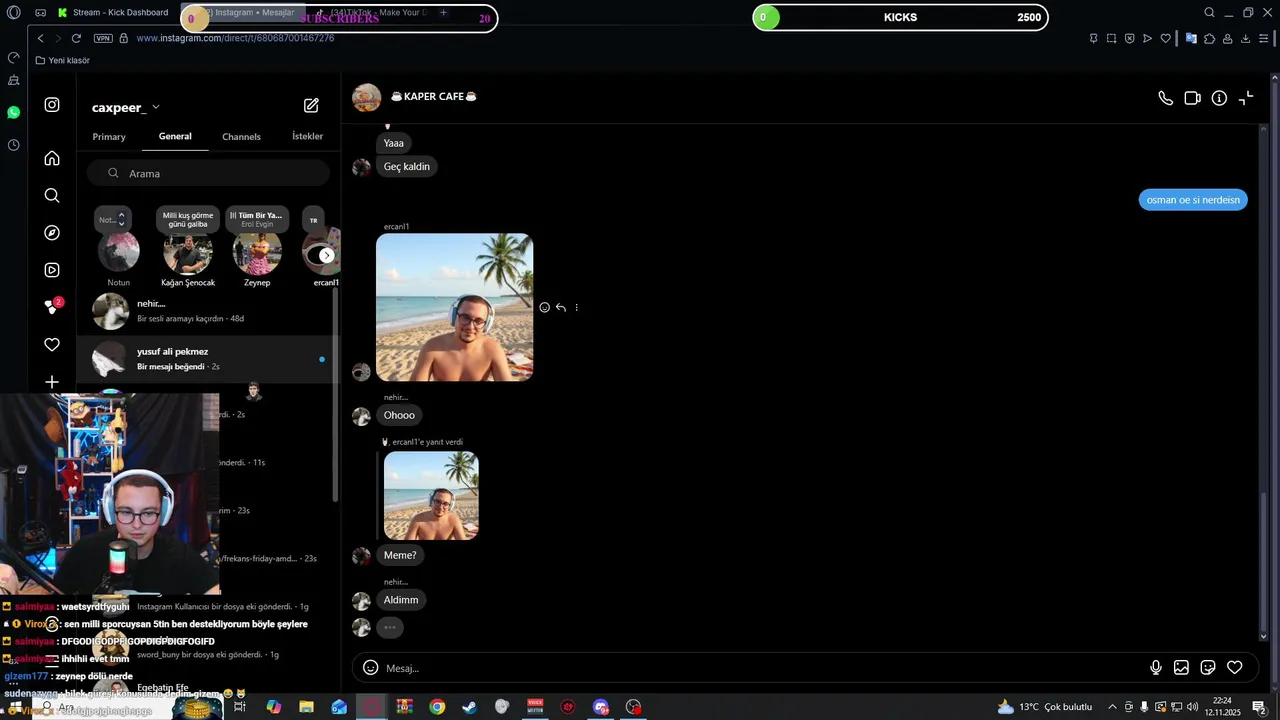1280x720 pixels.
Task: Open a new browser tab
Action: [x=443, y=13]
